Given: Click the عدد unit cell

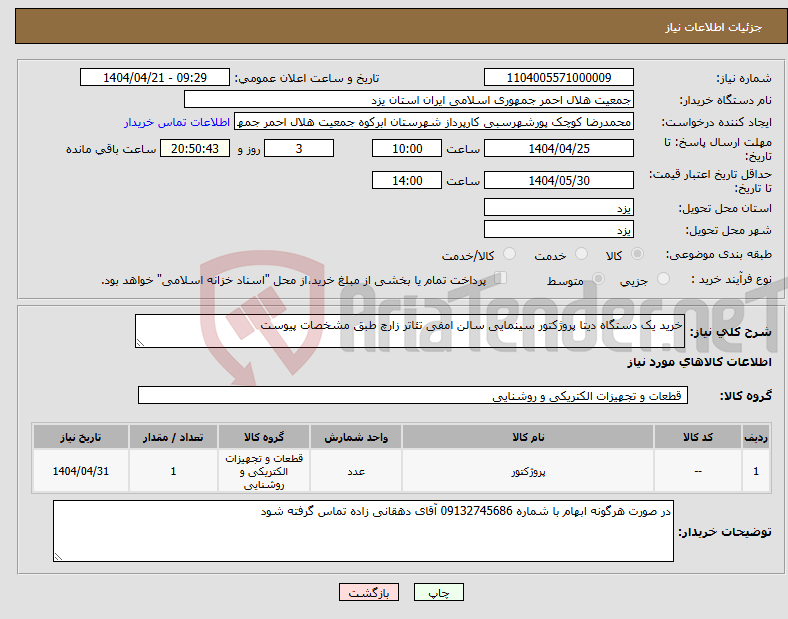Looking at the screenshot, I should click(x=356, y=471).
